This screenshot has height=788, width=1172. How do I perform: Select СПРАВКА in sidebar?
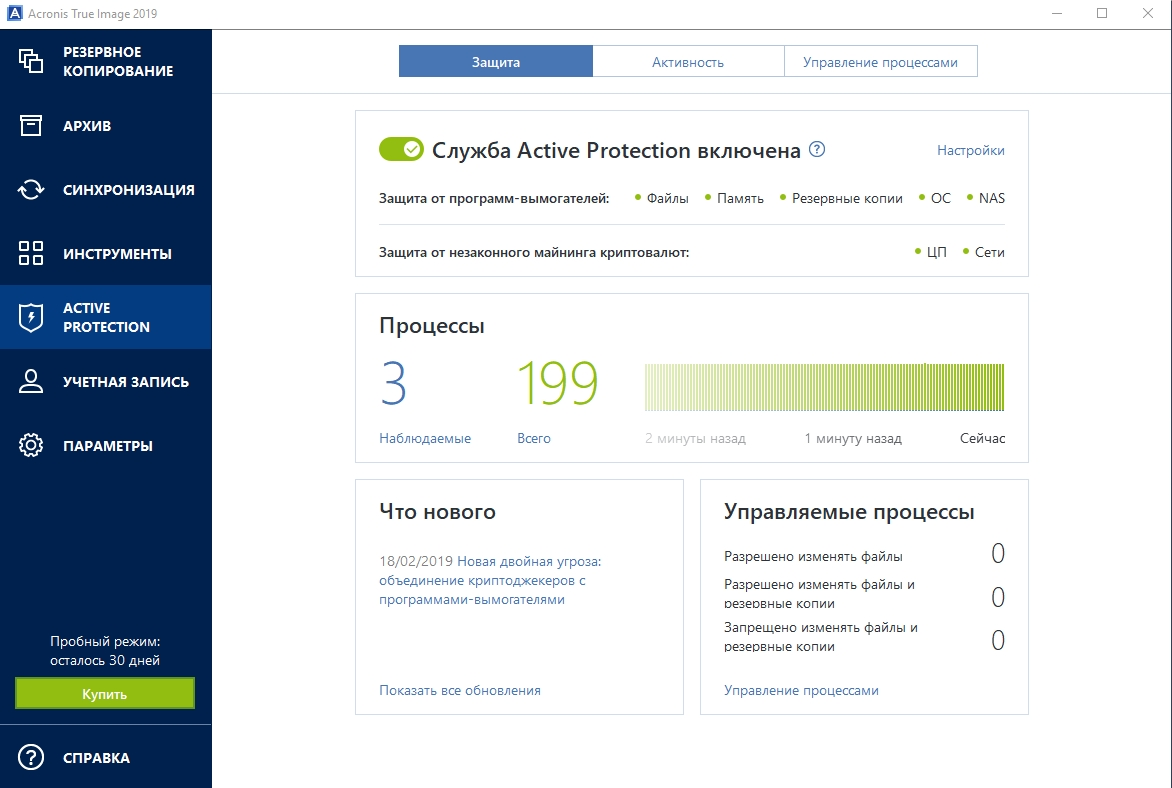click(x=106, y=757)
